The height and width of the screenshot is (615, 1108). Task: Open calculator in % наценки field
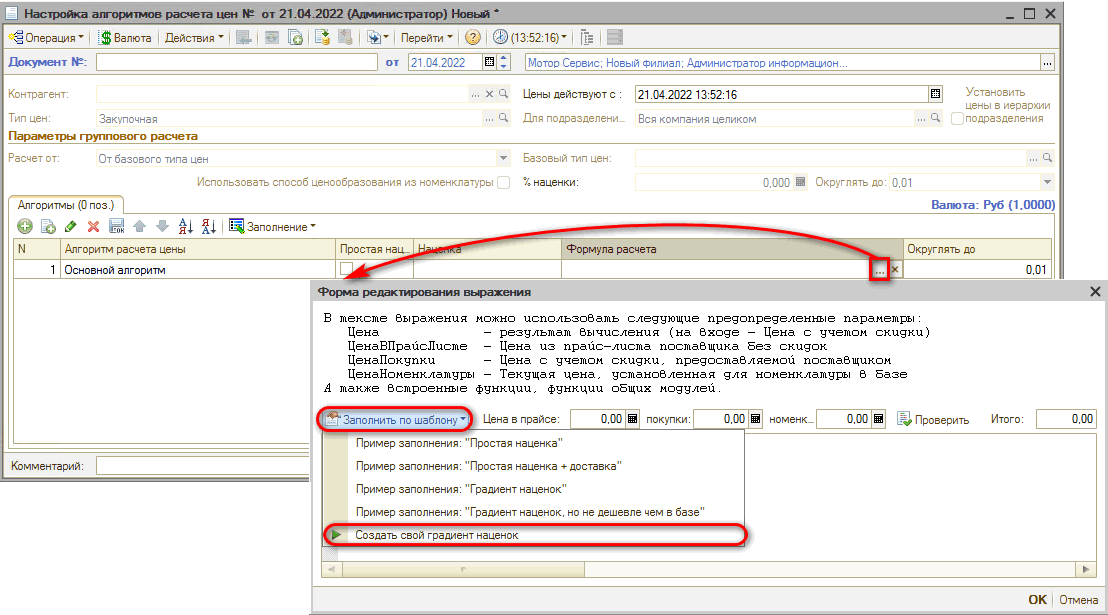[x=800, y=182]
